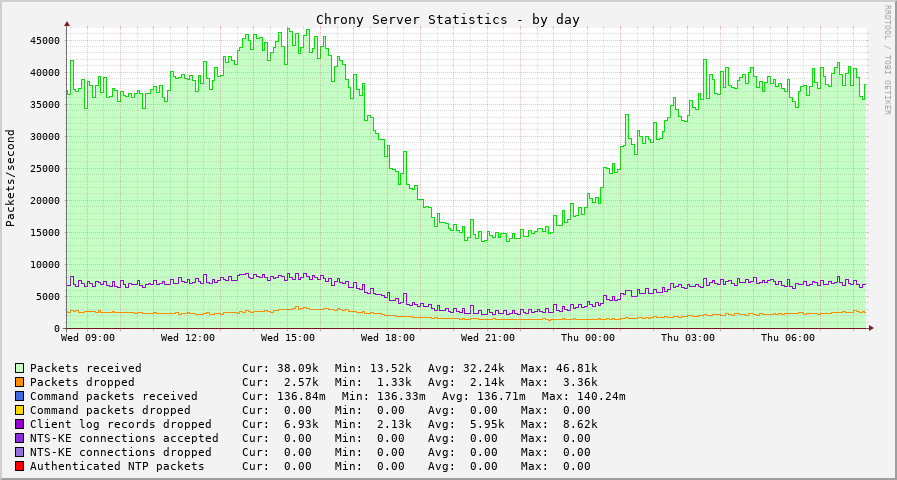Click the 10000 y-axis value
This screenshot has height=480, width=897.
45,265
